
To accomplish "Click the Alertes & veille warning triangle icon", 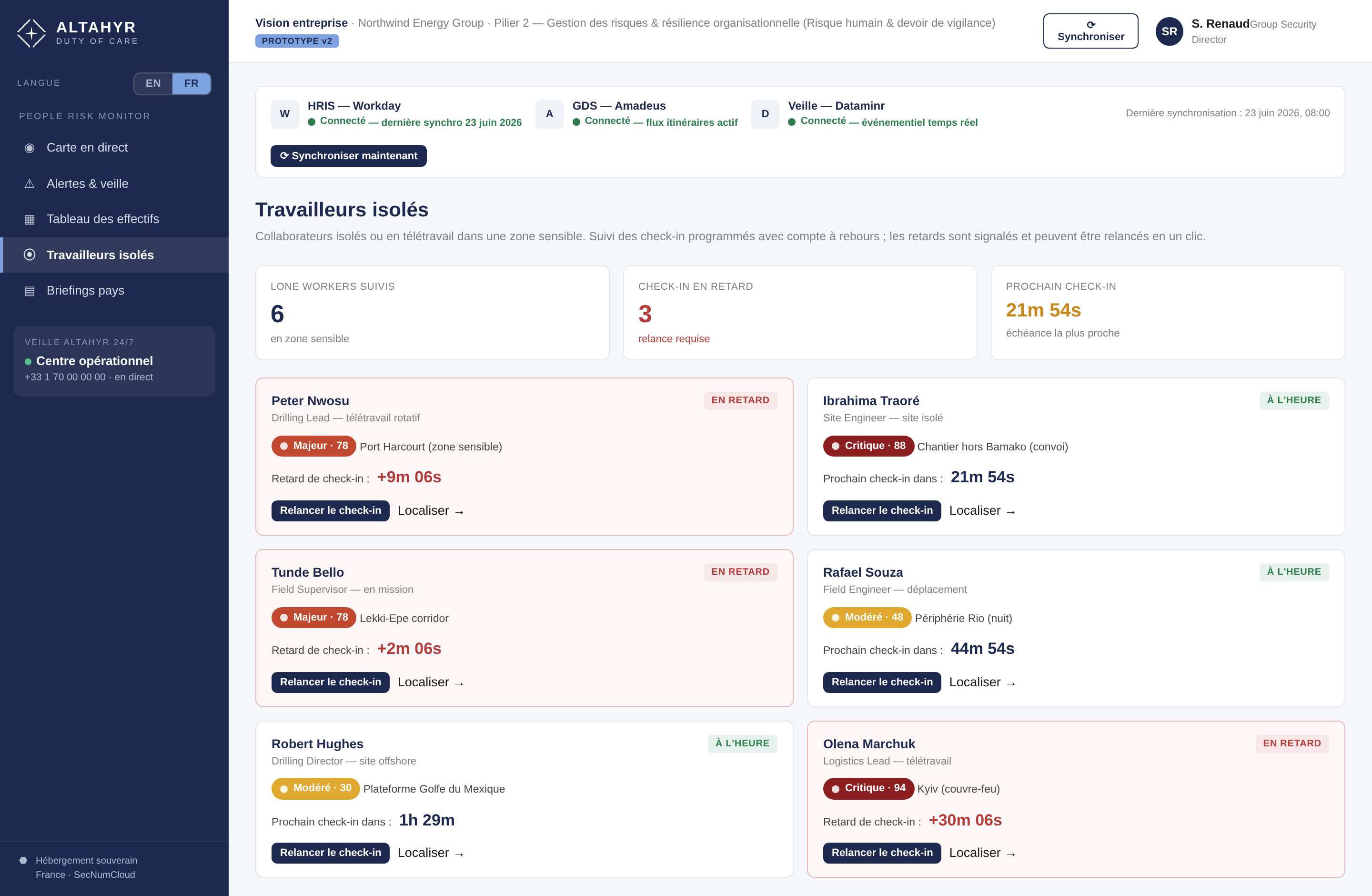I will (30, 184).
